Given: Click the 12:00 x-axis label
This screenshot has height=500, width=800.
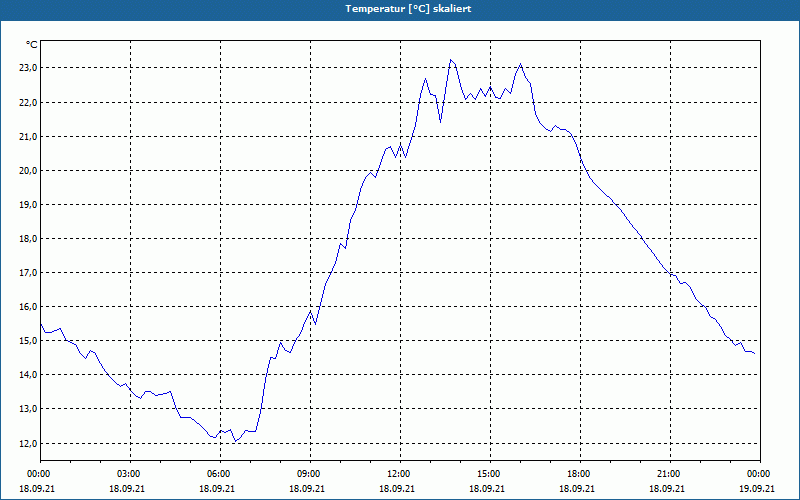Looking at the screenshot, I should click(400, 474).
